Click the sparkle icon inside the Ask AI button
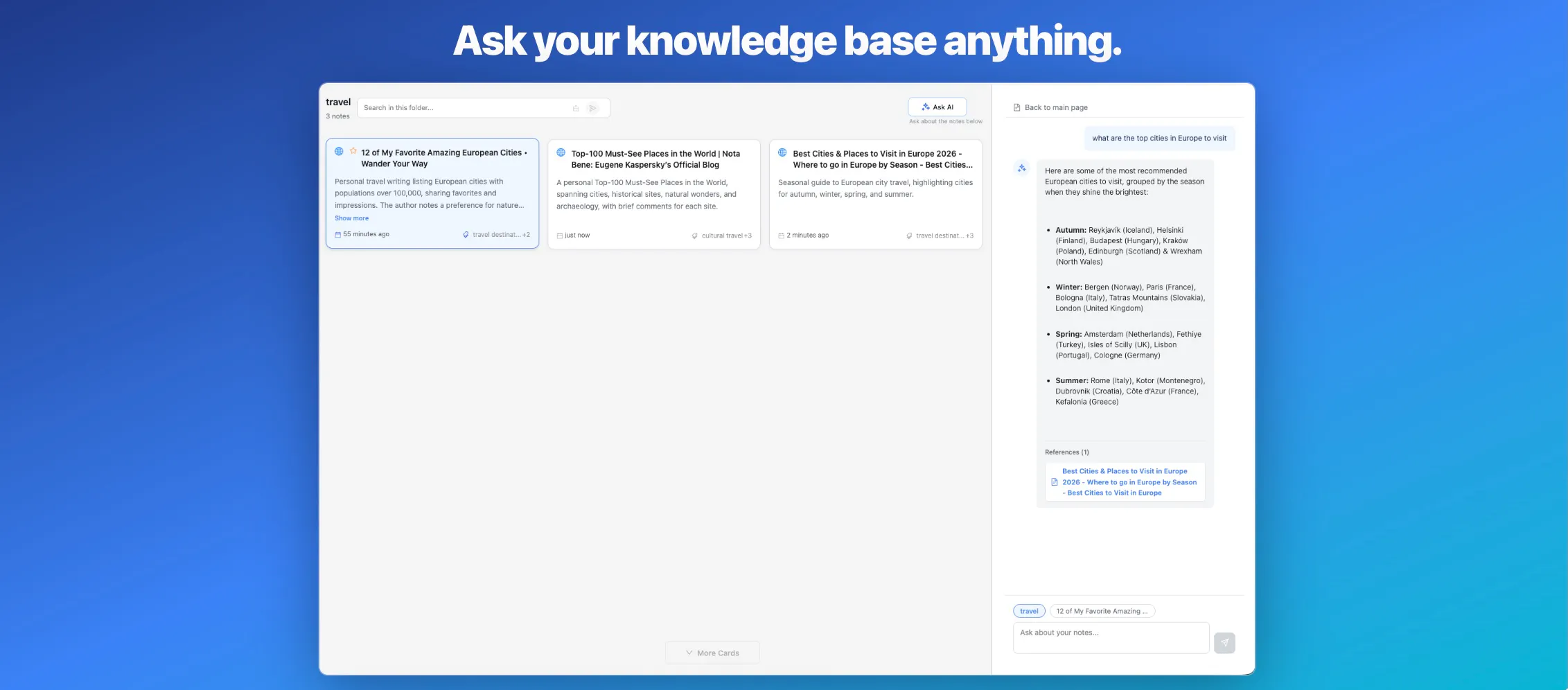 (x=925, y=107)
